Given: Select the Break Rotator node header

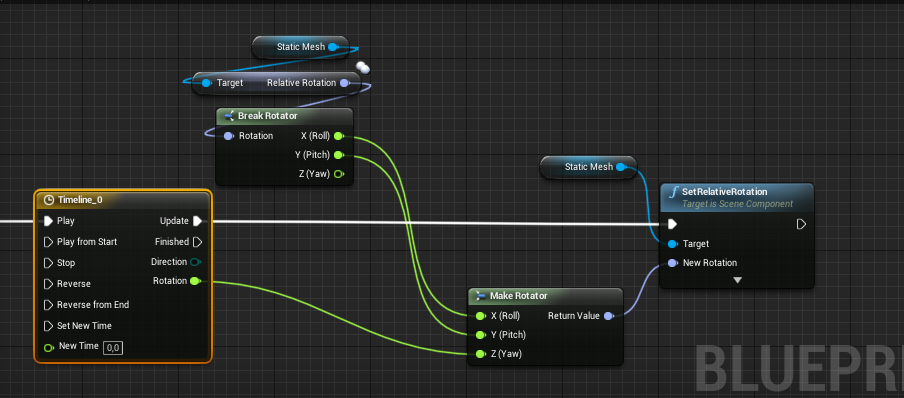Looking at the screenshot, I should [x=284, y=116].
